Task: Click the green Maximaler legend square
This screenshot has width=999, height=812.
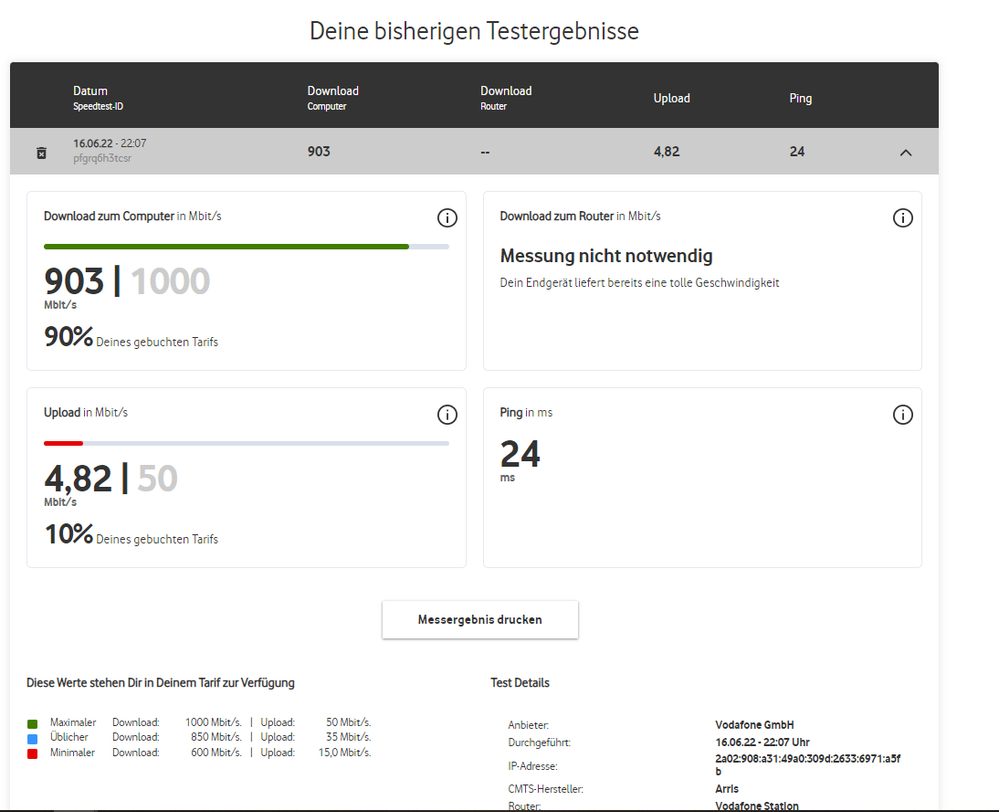Action: tap(33, 723)
